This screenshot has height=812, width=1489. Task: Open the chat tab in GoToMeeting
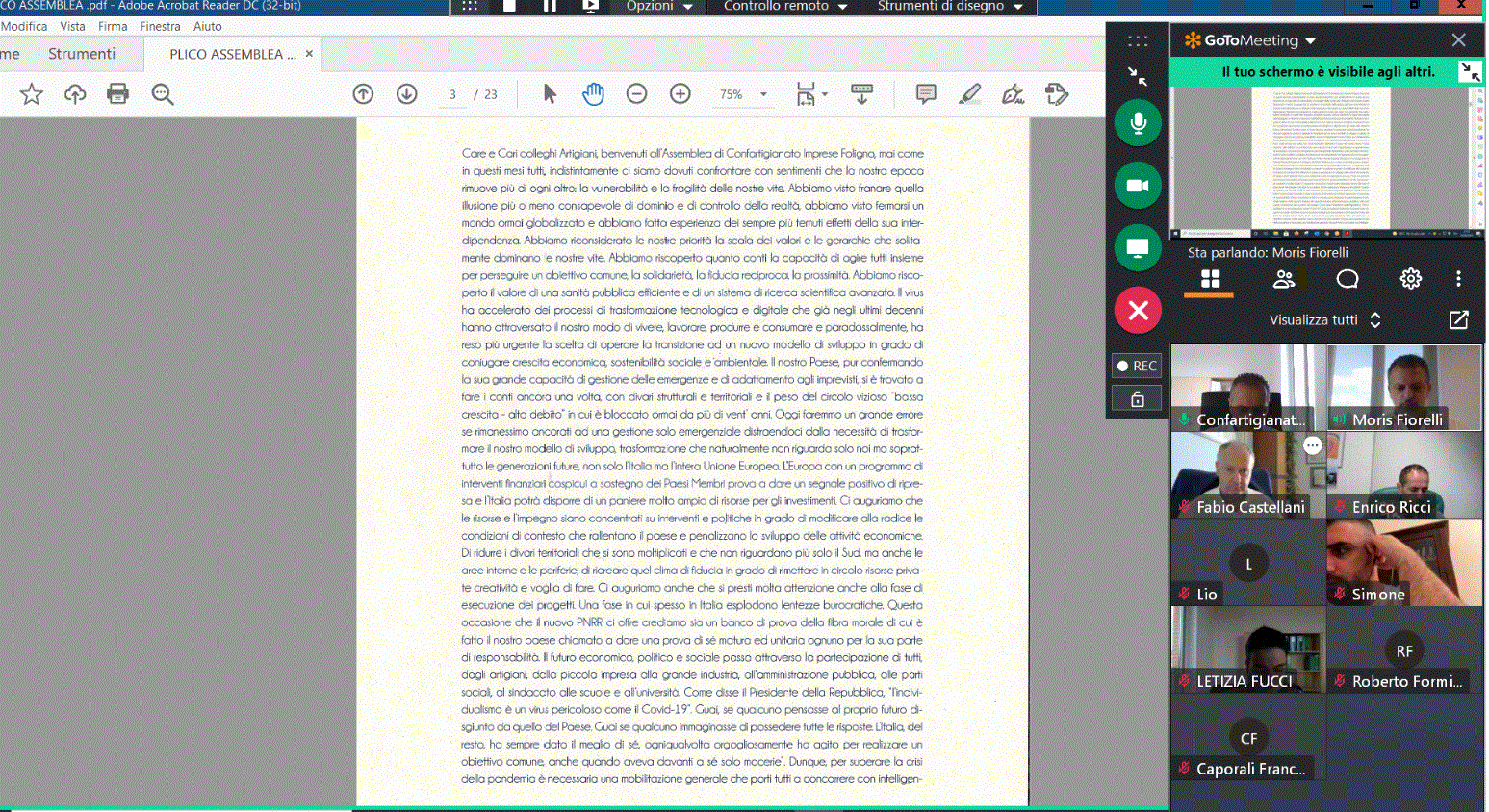[1348, 279]
